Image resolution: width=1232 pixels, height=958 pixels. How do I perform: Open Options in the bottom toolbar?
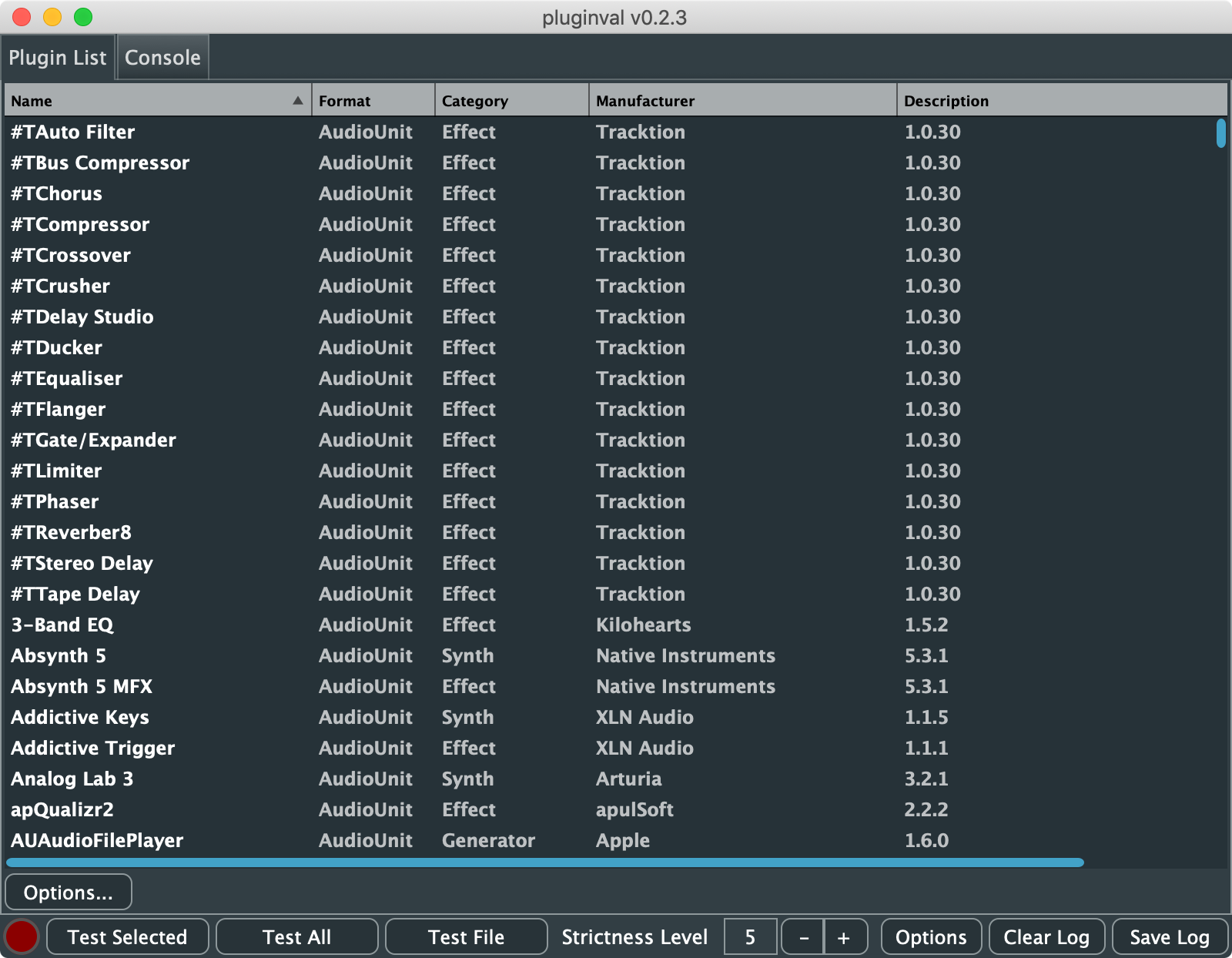pyautogui.click(x=931, y=937)
